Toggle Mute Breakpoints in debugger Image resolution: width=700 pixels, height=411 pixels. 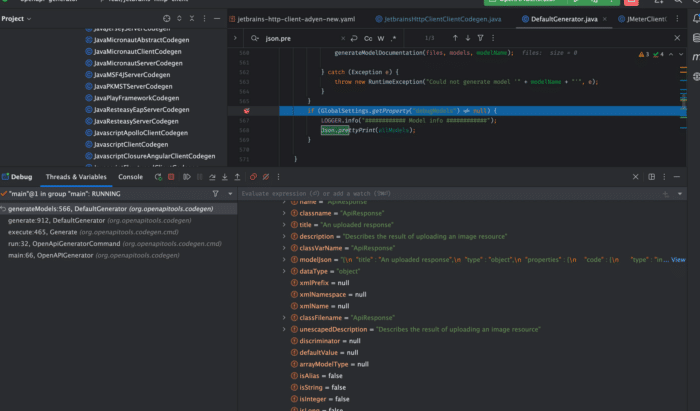point(266,177)
